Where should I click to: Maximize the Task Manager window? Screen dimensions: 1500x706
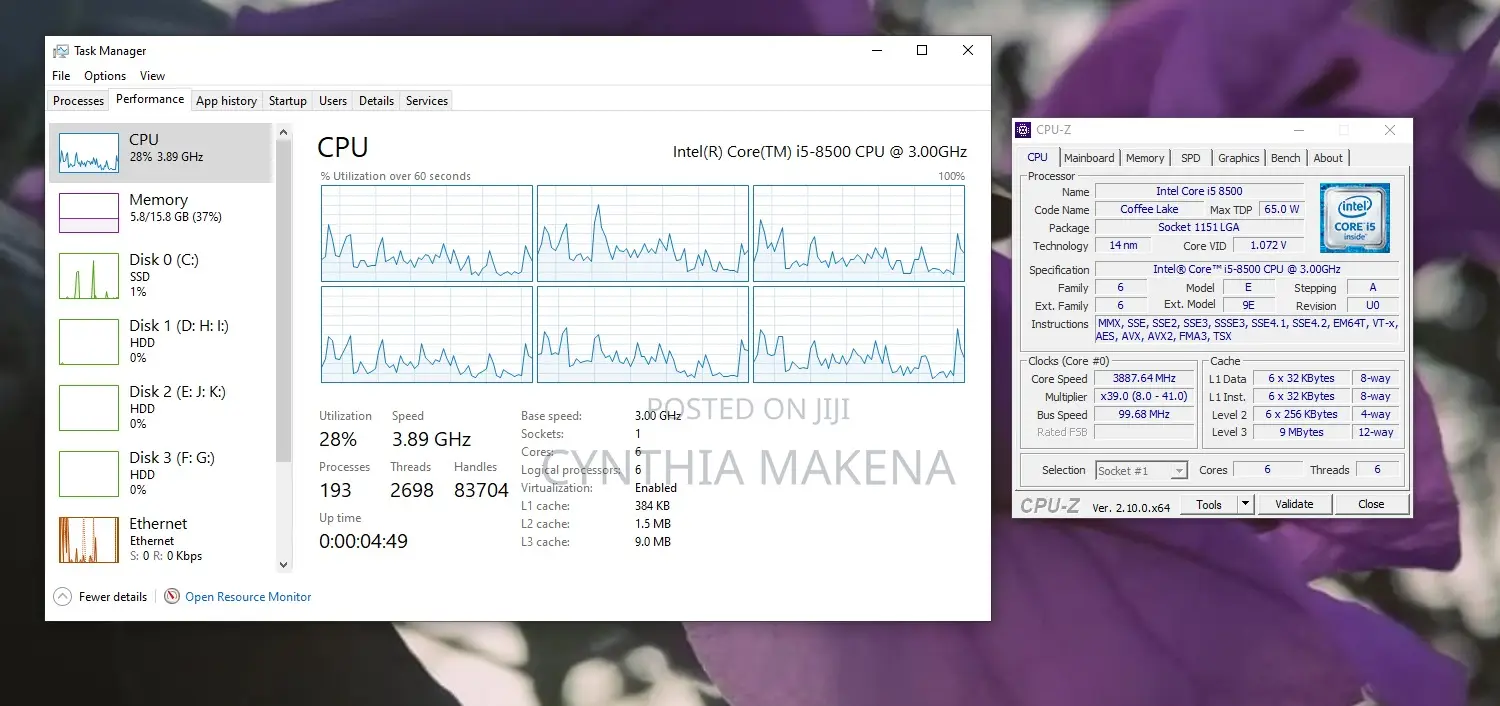click(x=922, y=50)
